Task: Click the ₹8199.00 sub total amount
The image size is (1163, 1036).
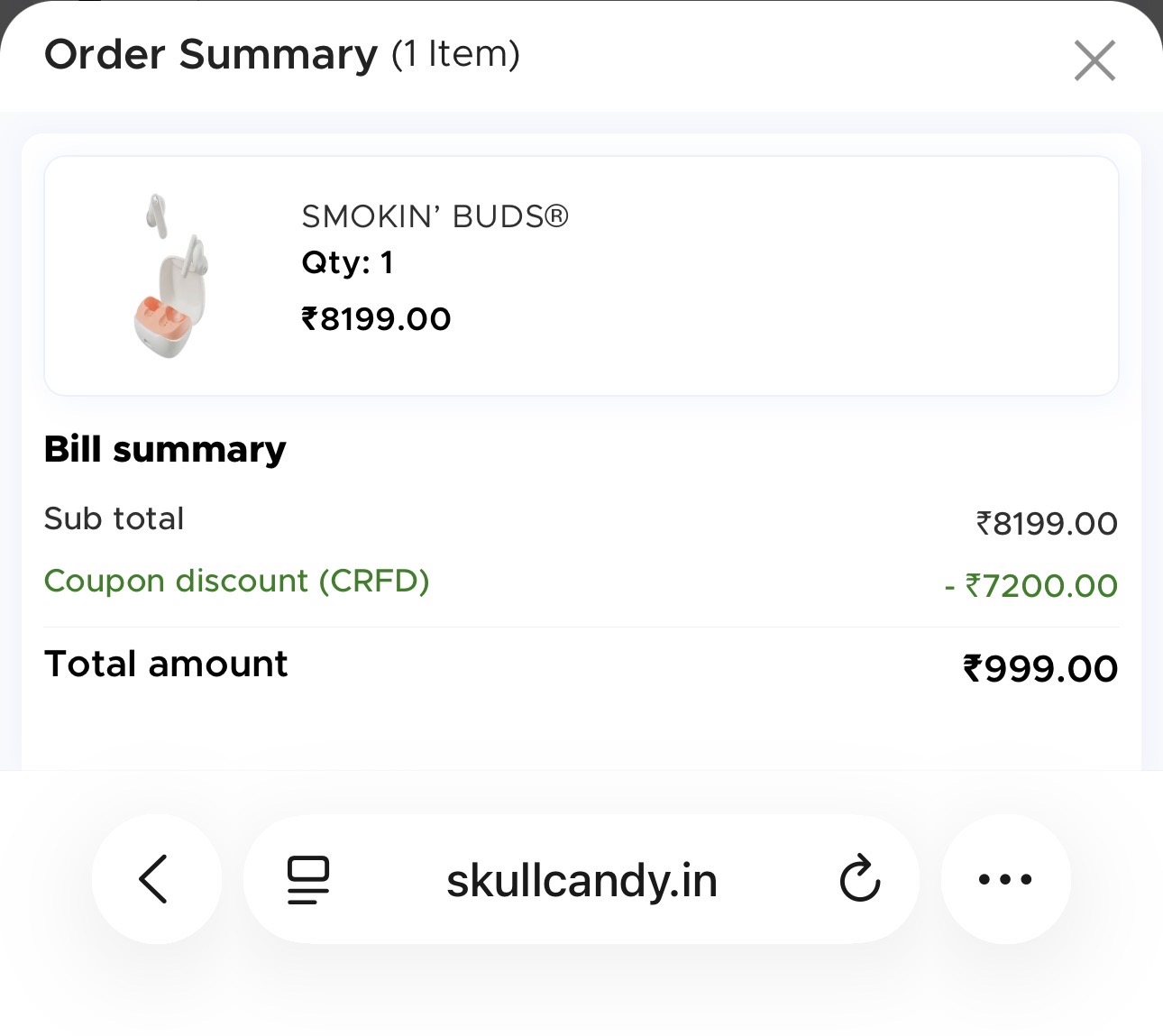Action: (1047, 524)
